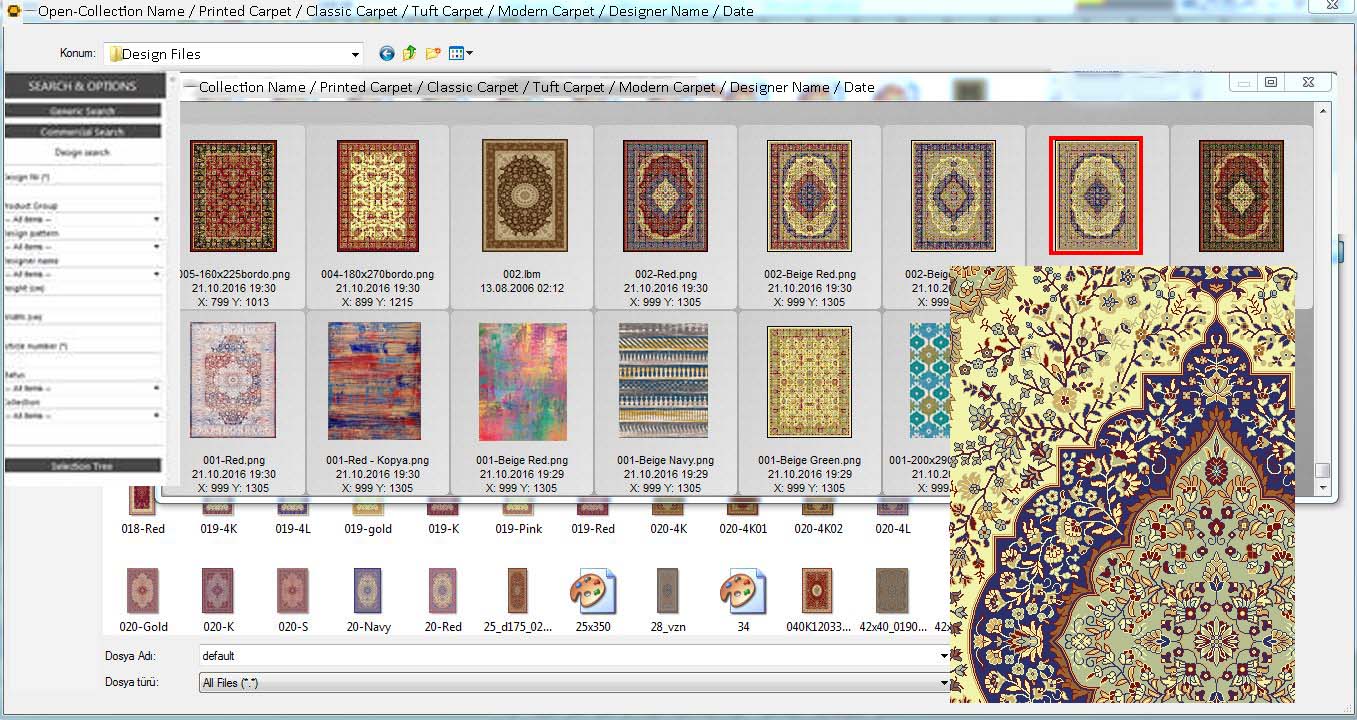Viewport: 1357px width, 720px height.
Task: Select the 001-Beige Red.png colorful thumbnail
Action: pos(522,381)
